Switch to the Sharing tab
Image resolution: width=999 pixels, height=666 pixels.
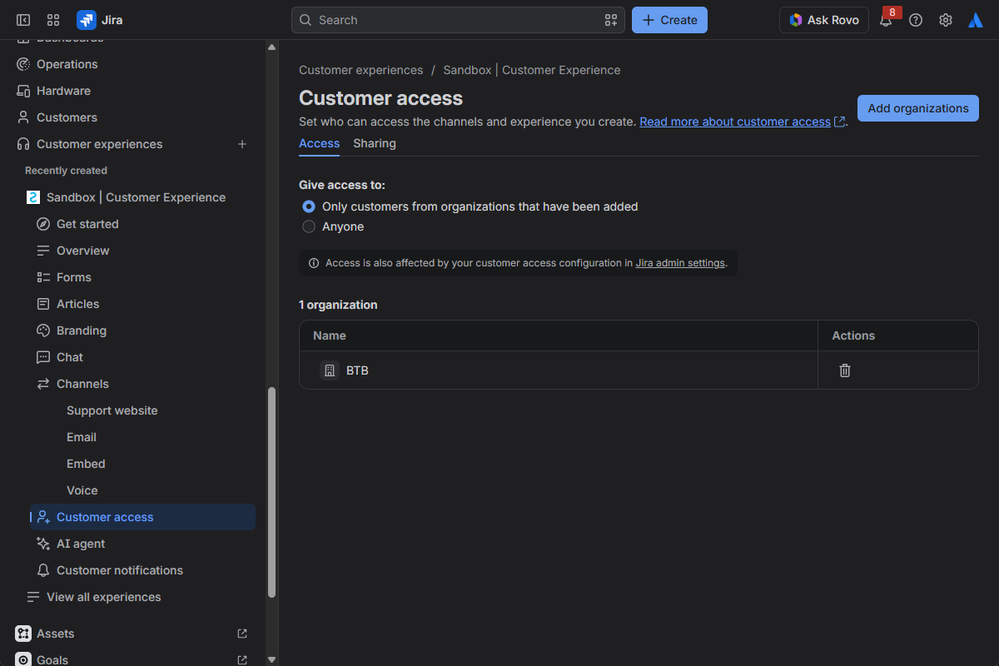[375, 144]
